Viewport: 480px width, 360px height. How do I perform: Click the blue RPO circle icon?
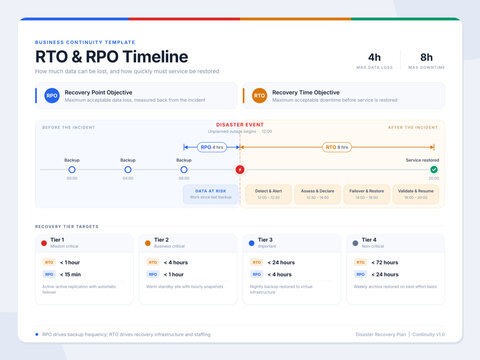[x=52, y=96]
